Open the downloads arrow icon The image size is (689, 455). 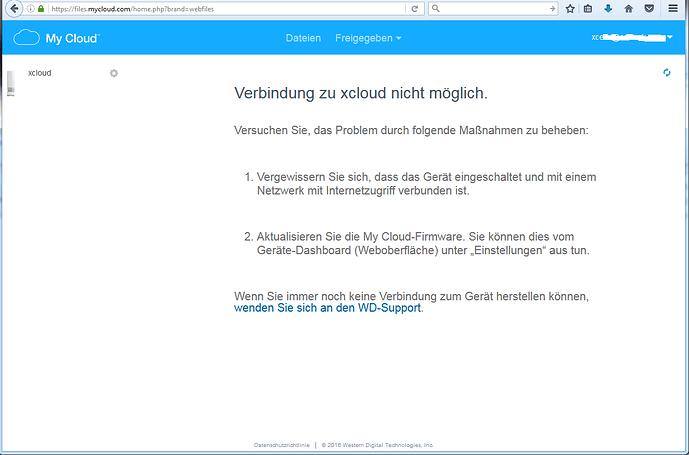click(608, 8)
